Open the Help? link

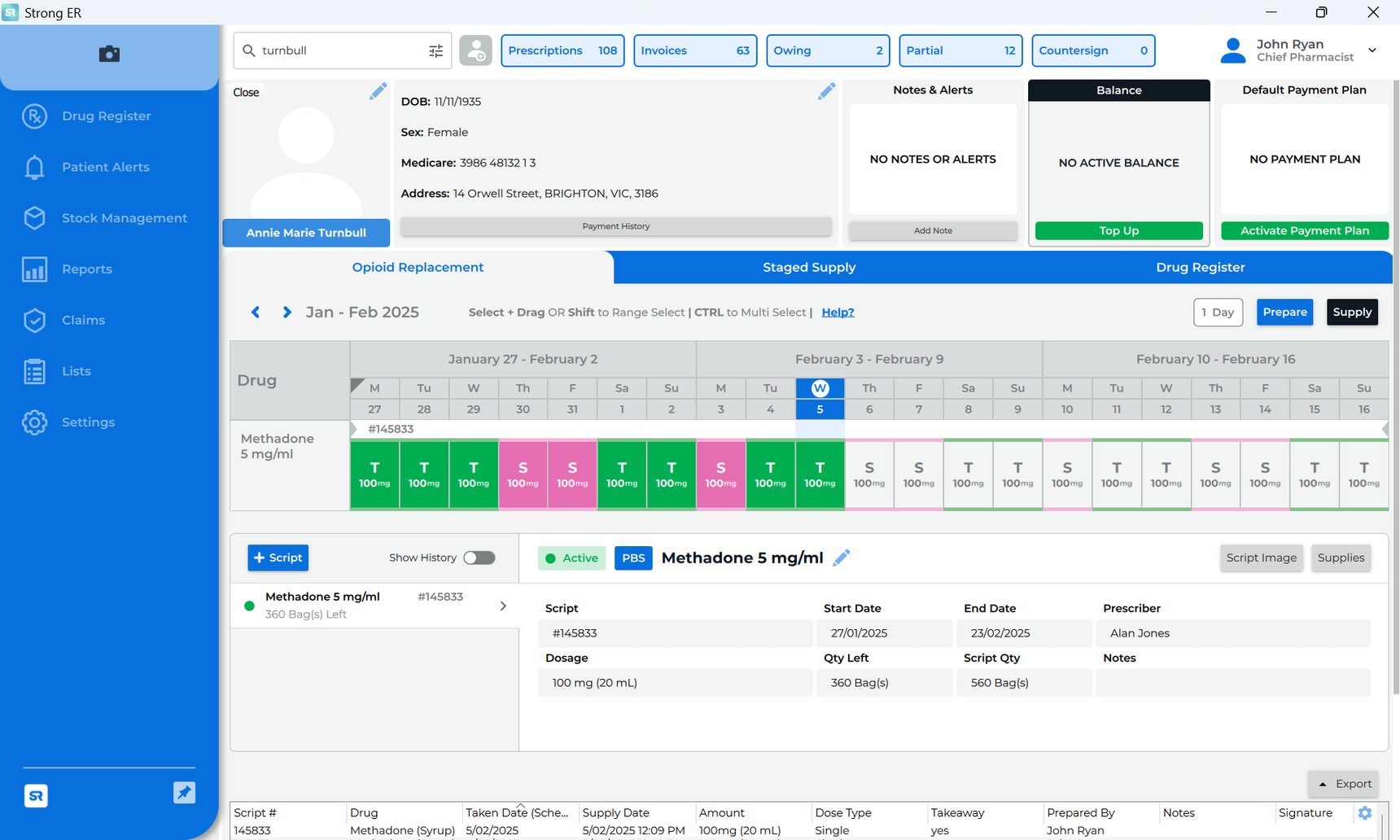tap(838, 313)
